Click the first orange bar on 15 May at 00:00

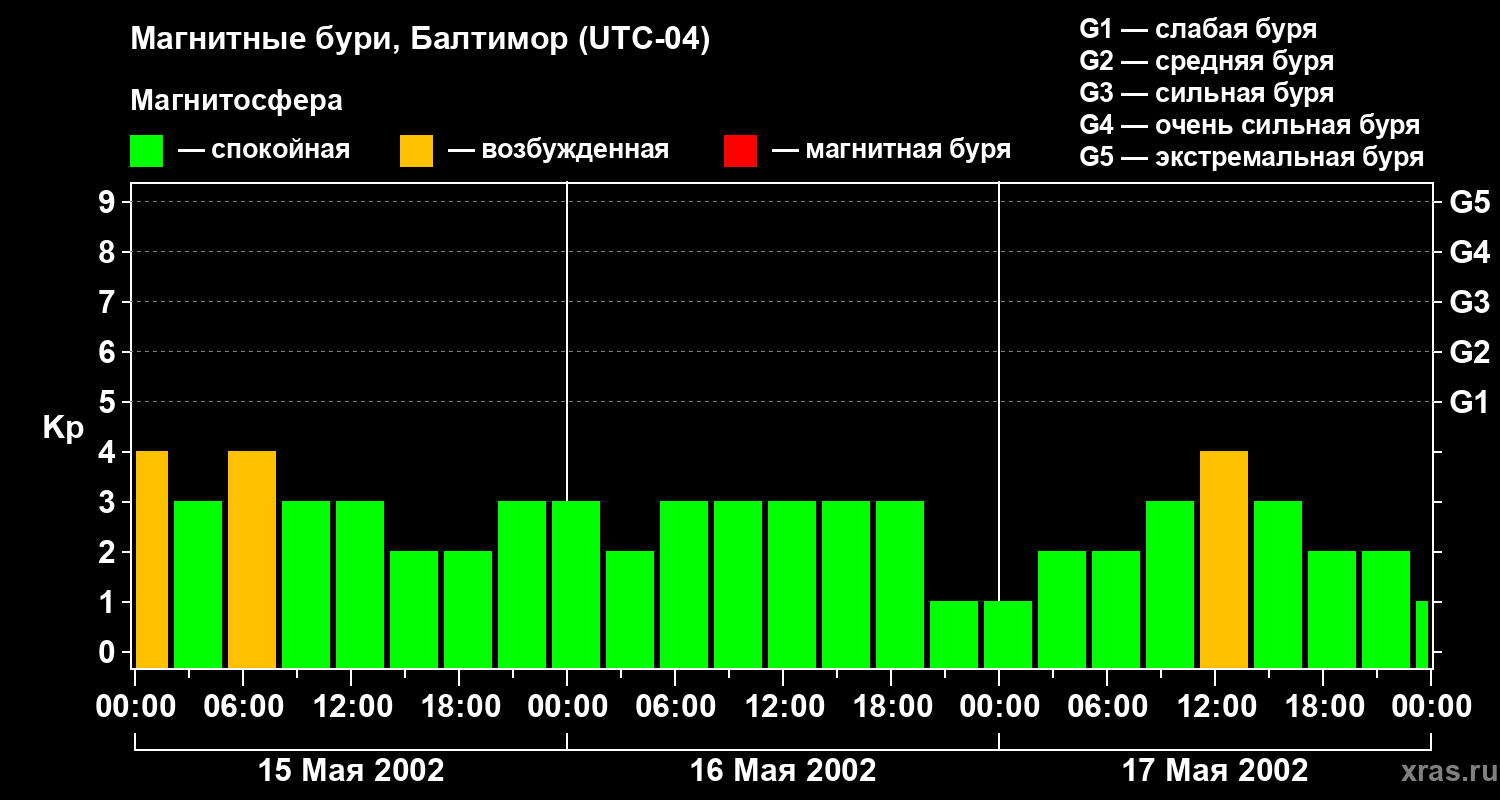(x=152, y=559)
